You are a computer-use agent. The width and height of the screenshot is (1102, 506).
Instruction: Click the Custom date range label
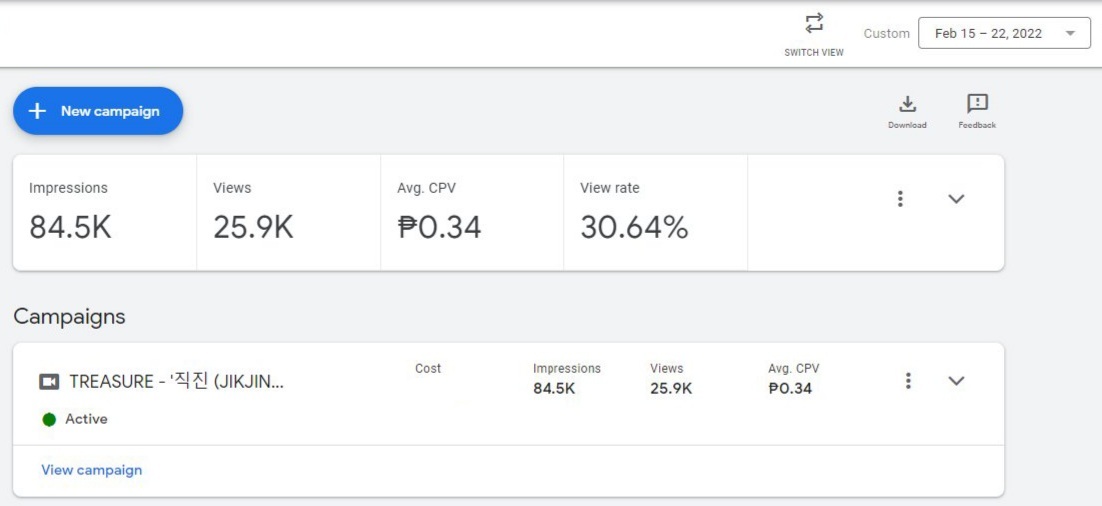click(886, 33)
